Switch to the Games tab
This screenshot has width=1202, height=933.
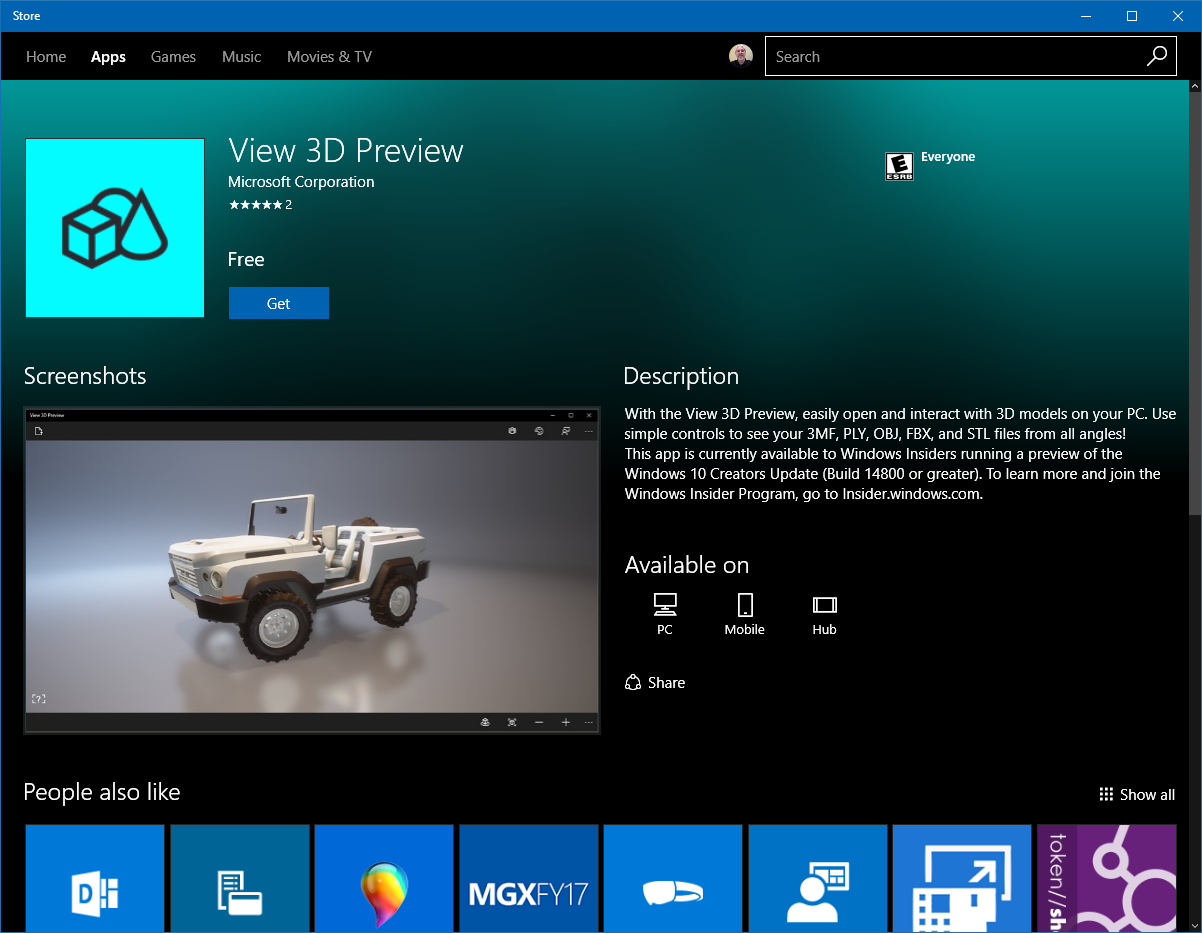pyautogui.click(x=173, y=57)
